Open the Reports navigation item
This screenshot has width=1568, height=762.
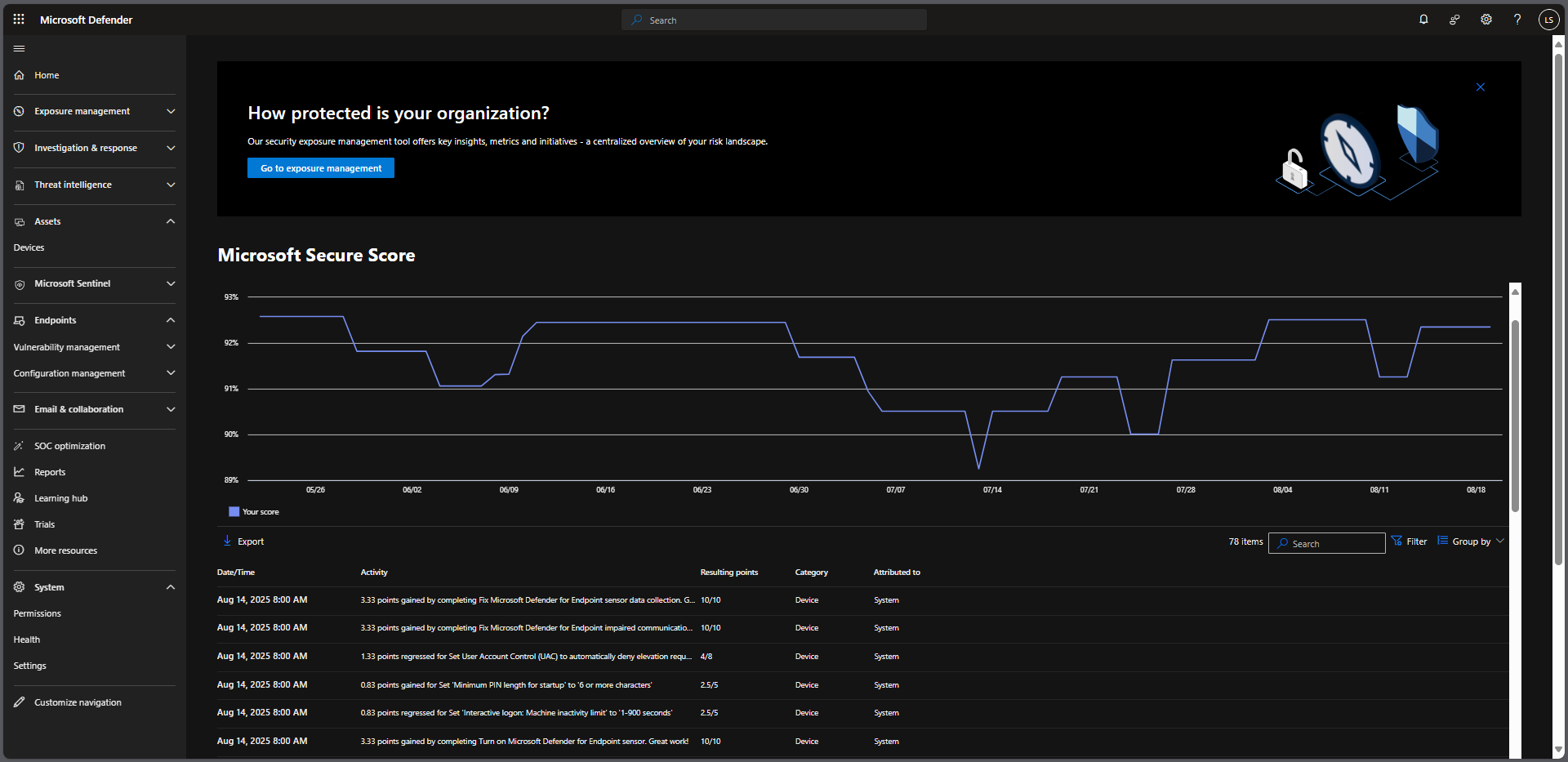(50, 472)
